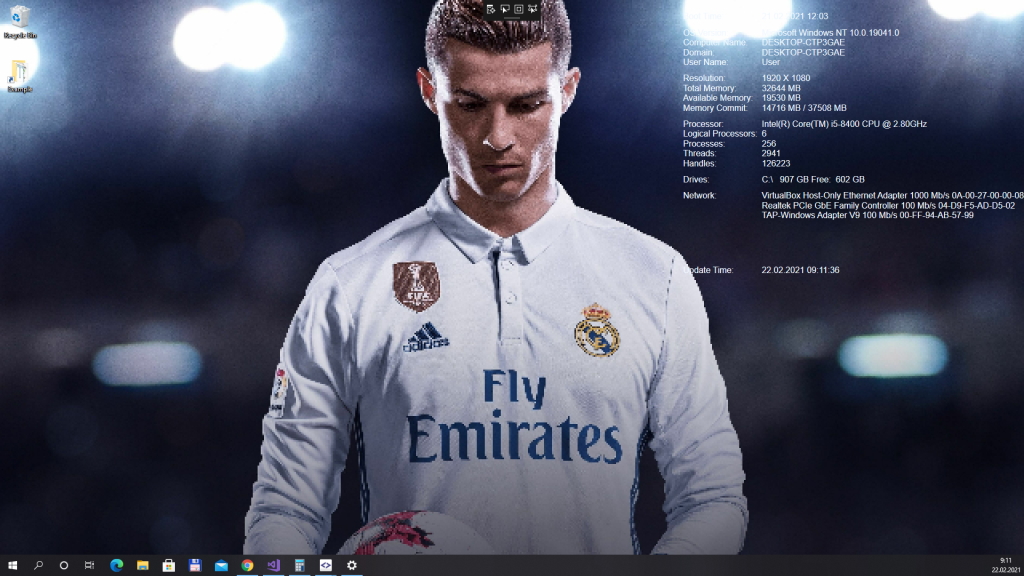Click the Realtek PCIe GbE Family Controller line
This screenshot has height=576, width=1024.
coord(888,206)
